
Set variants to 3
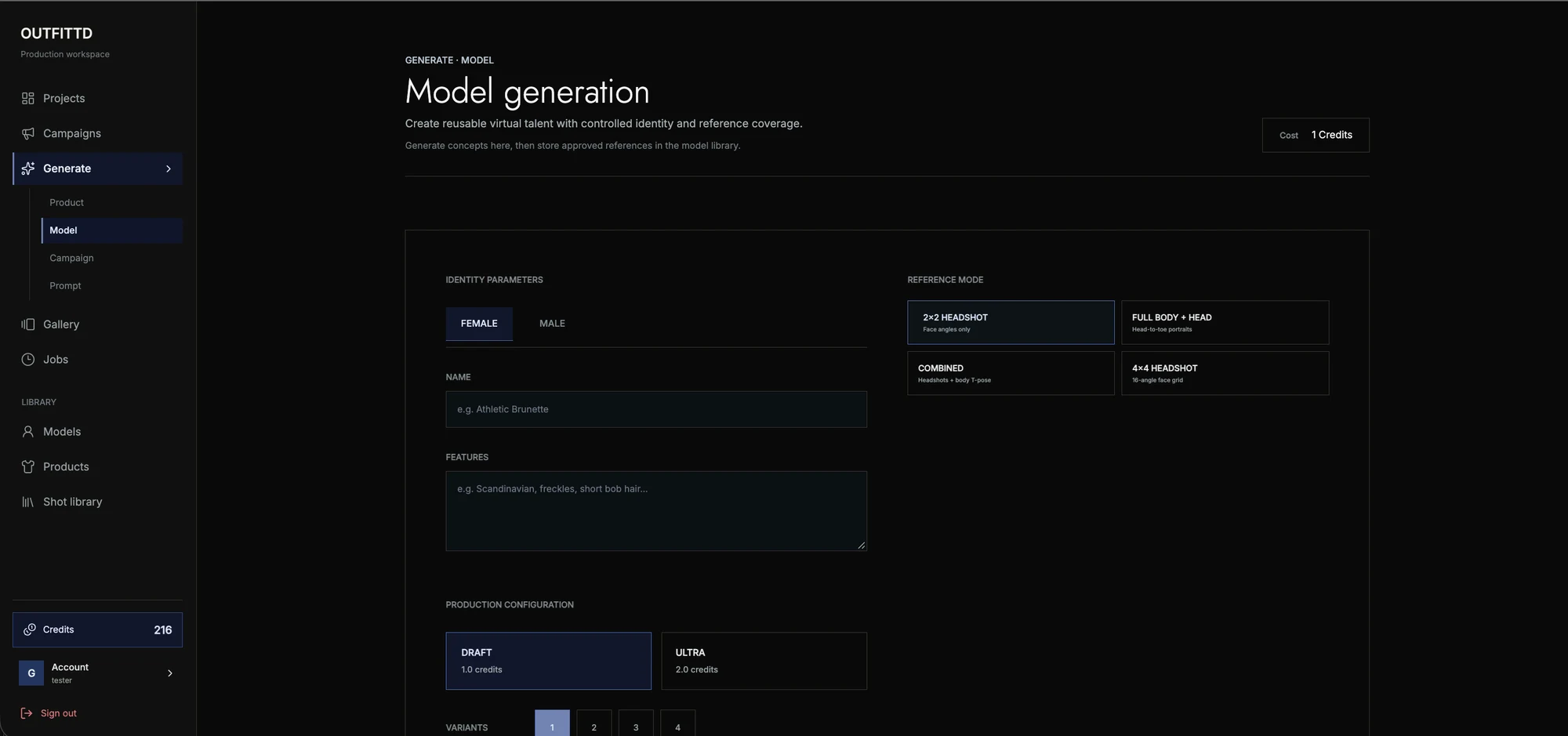tap(636, 723)
